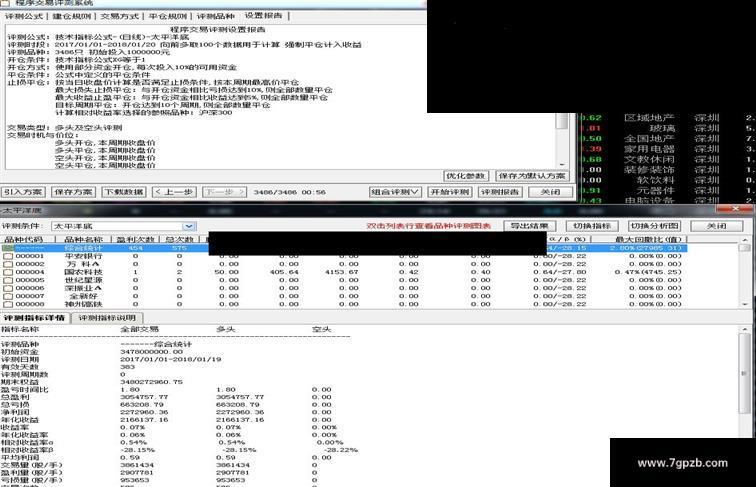Screen dimensions: 756x487
Task: Sort by the 盈利次数 column header
Action: point(135,240)
